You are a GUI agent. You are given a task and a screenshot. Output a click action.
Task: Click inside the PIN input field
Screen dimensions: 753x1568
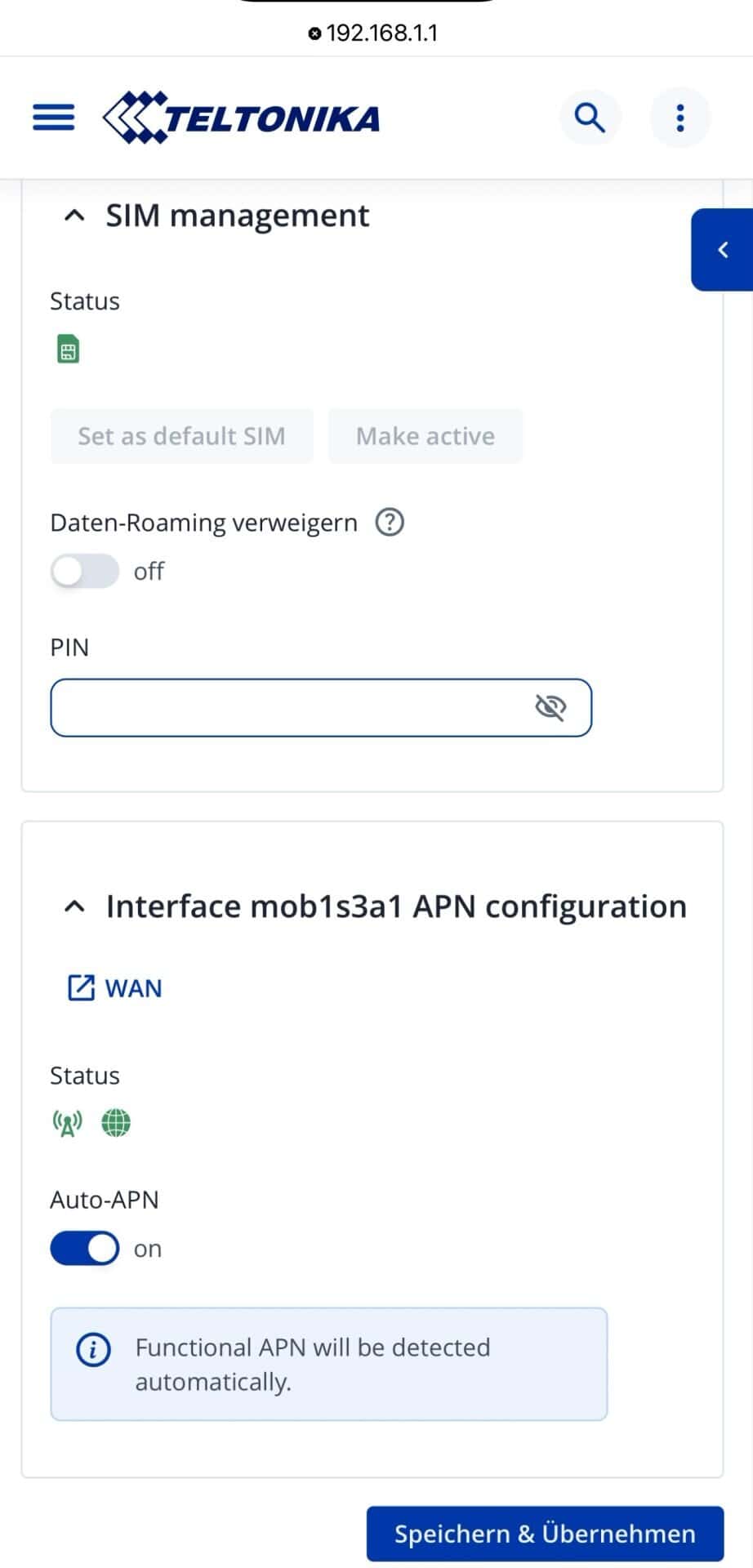286,707
